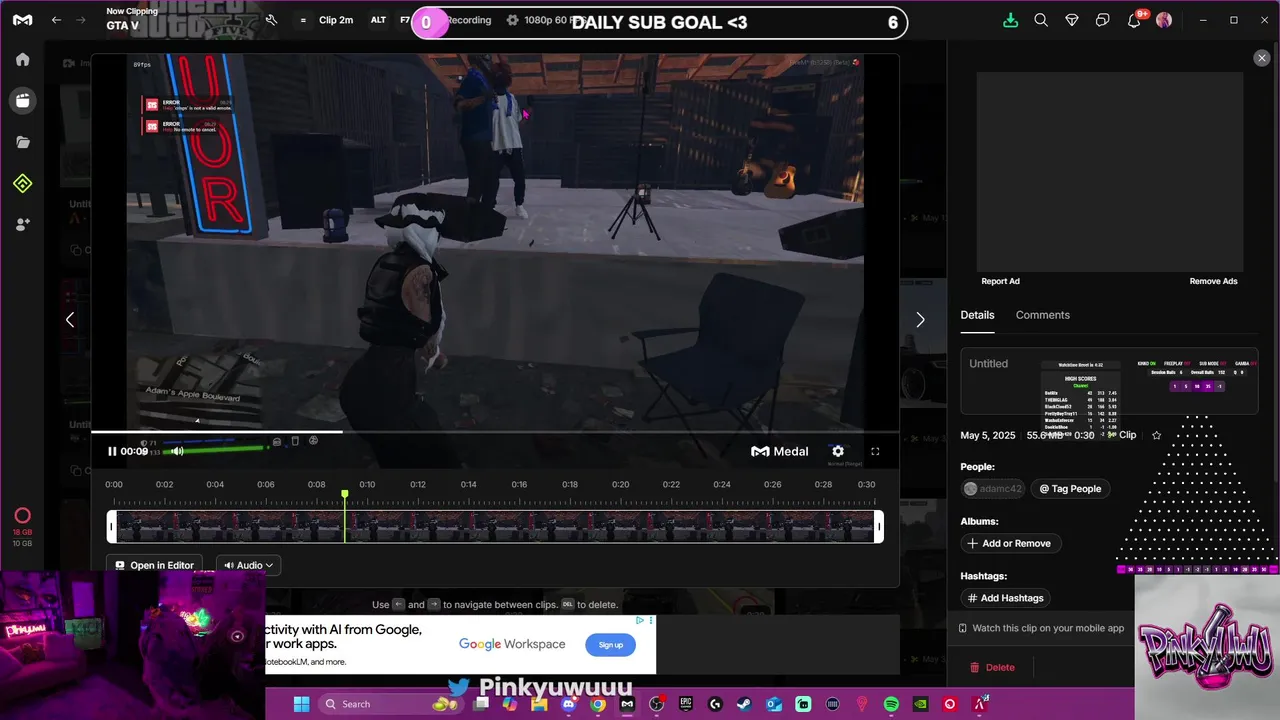Click the Remove Ads link
This screenshot has width=1280, height=720.
click(x=1213, y=281)
